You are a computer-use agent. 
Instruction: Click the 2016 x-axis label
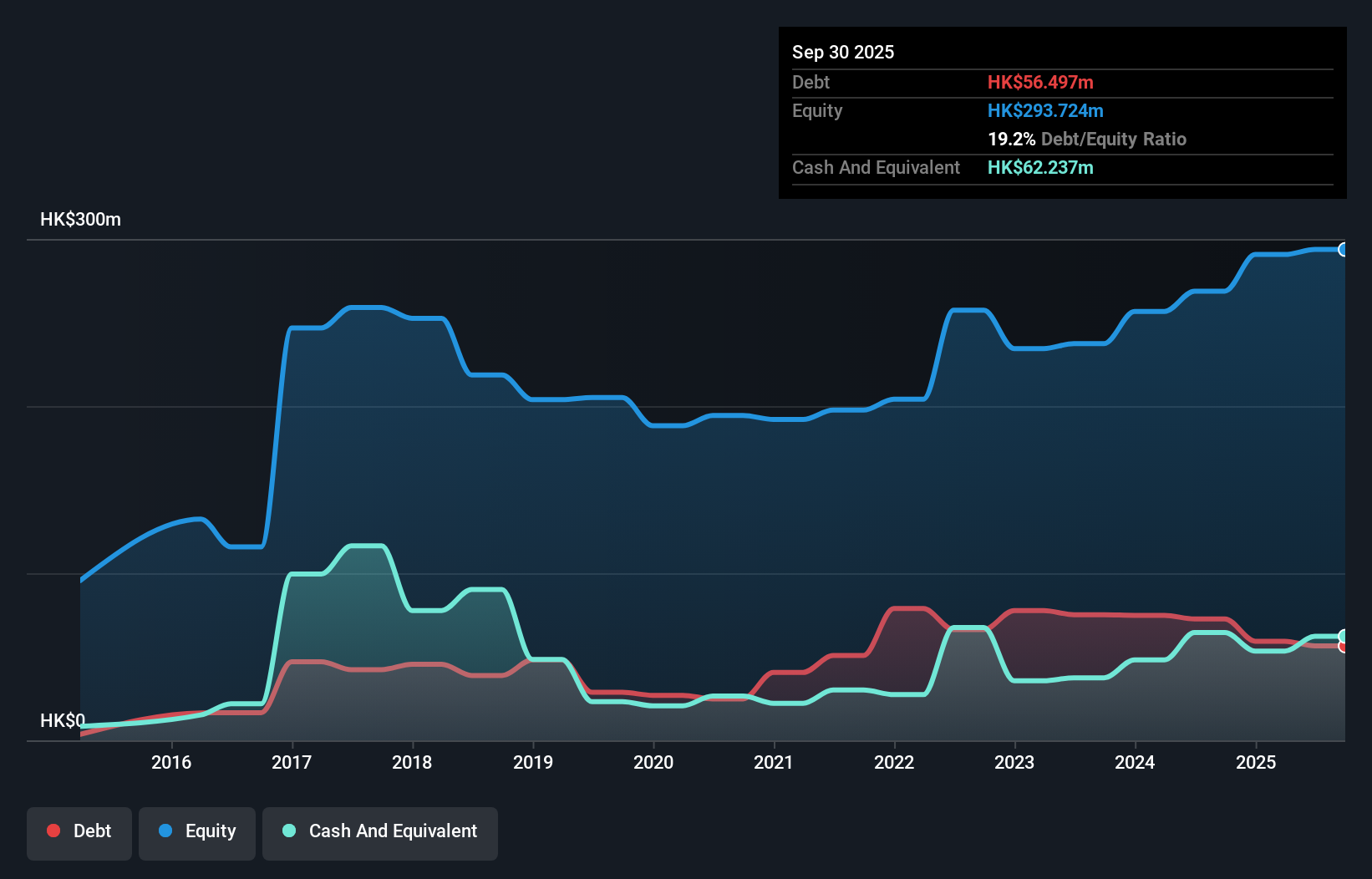point(171,762)
